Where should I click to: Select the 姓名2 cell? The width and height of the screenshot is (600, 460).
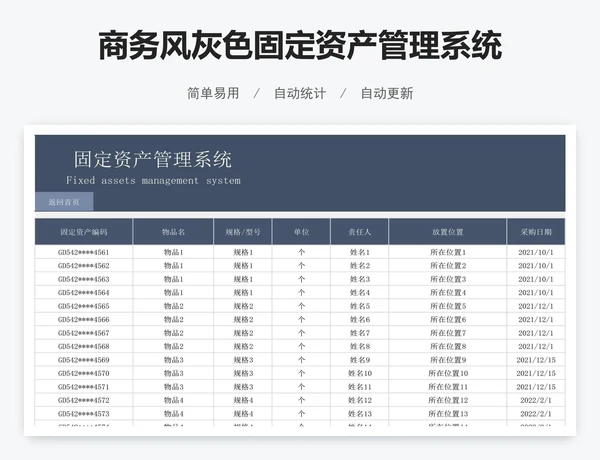pos(360,266)
